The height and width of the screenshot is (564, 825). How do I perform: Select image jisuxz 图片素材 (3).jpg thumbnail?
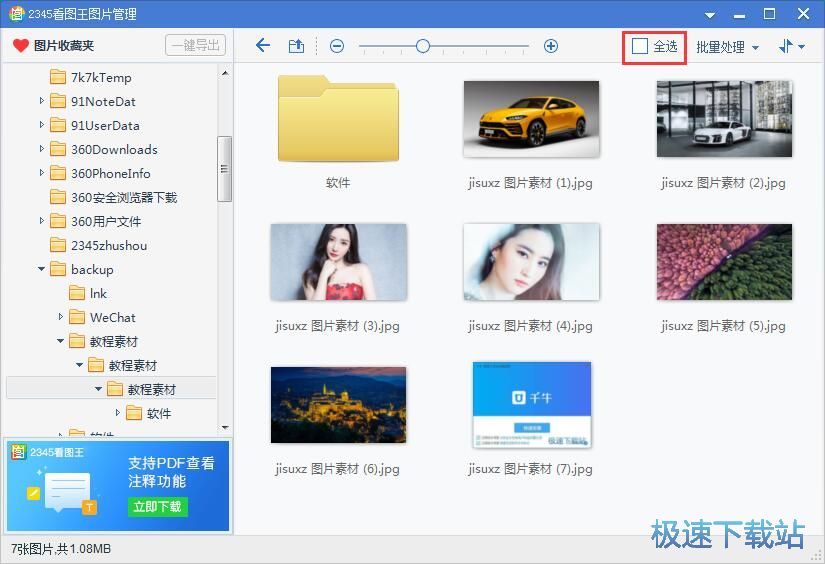point(338,262)
